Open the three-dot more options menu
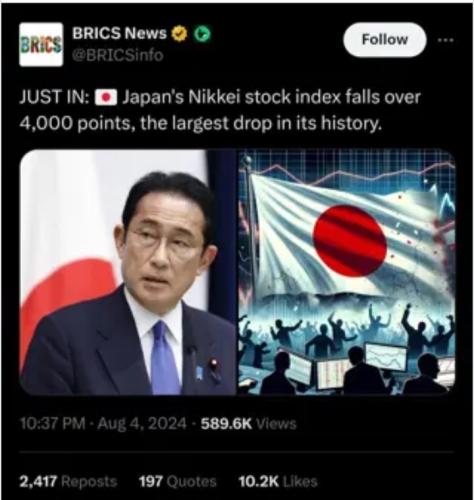Screen dimensions: 474x500 446,40
